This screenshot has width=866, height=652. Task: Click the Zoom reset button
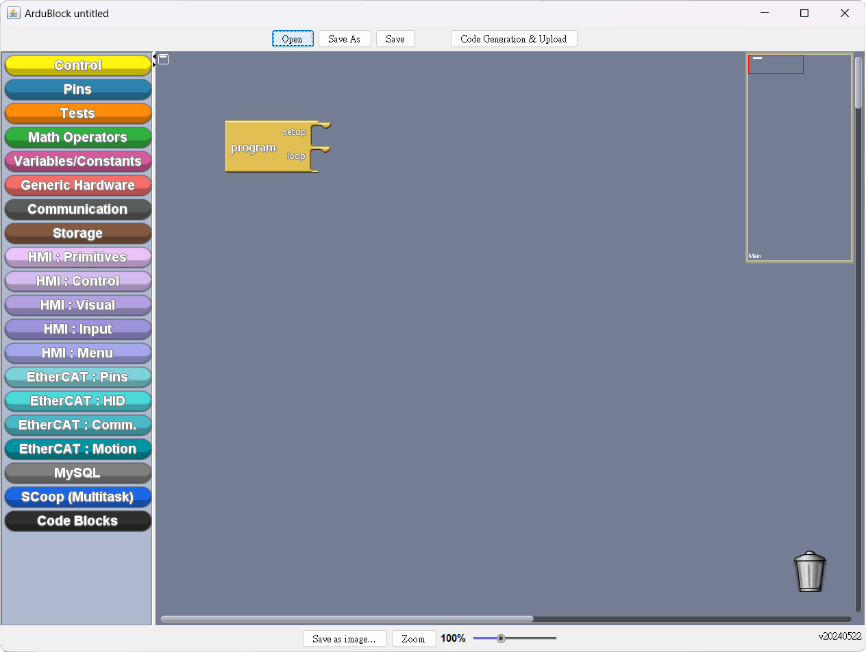pyautogui.click(x=413, y=638)
